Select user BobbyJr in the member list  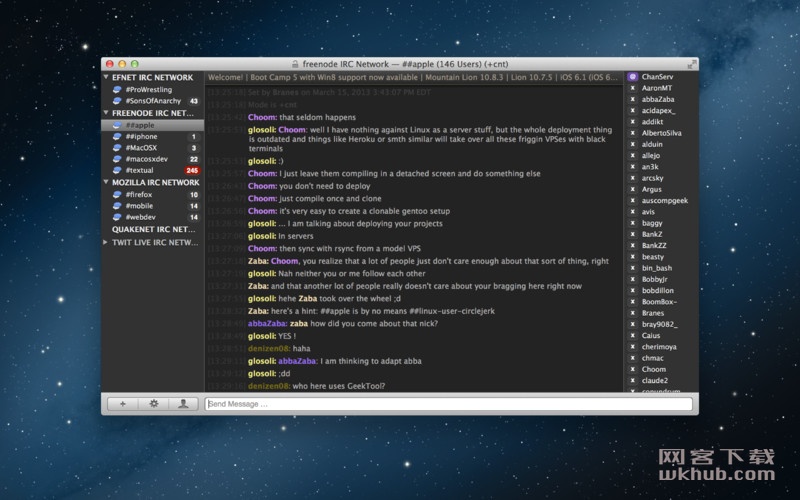tap(655, 279)
